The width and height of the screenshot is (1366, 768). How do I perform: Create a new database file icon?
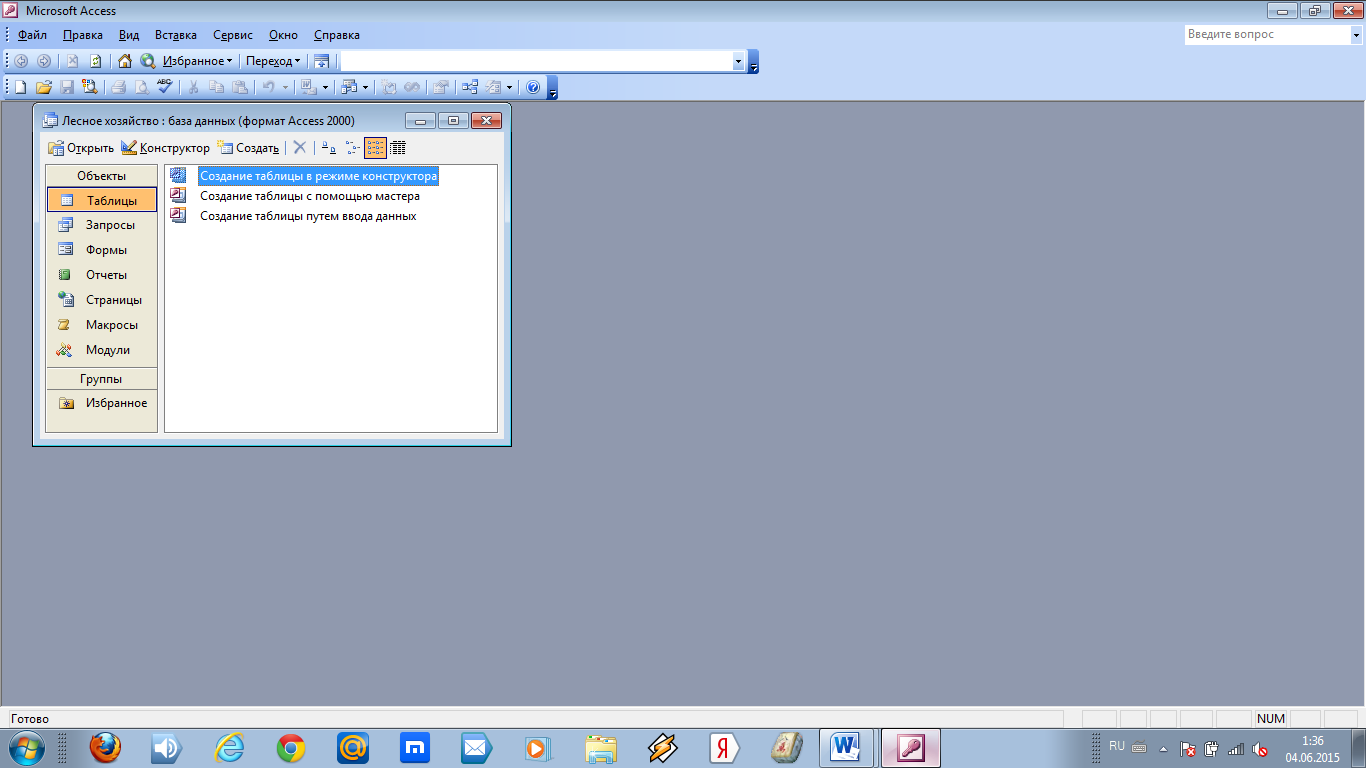coord(20,87)
